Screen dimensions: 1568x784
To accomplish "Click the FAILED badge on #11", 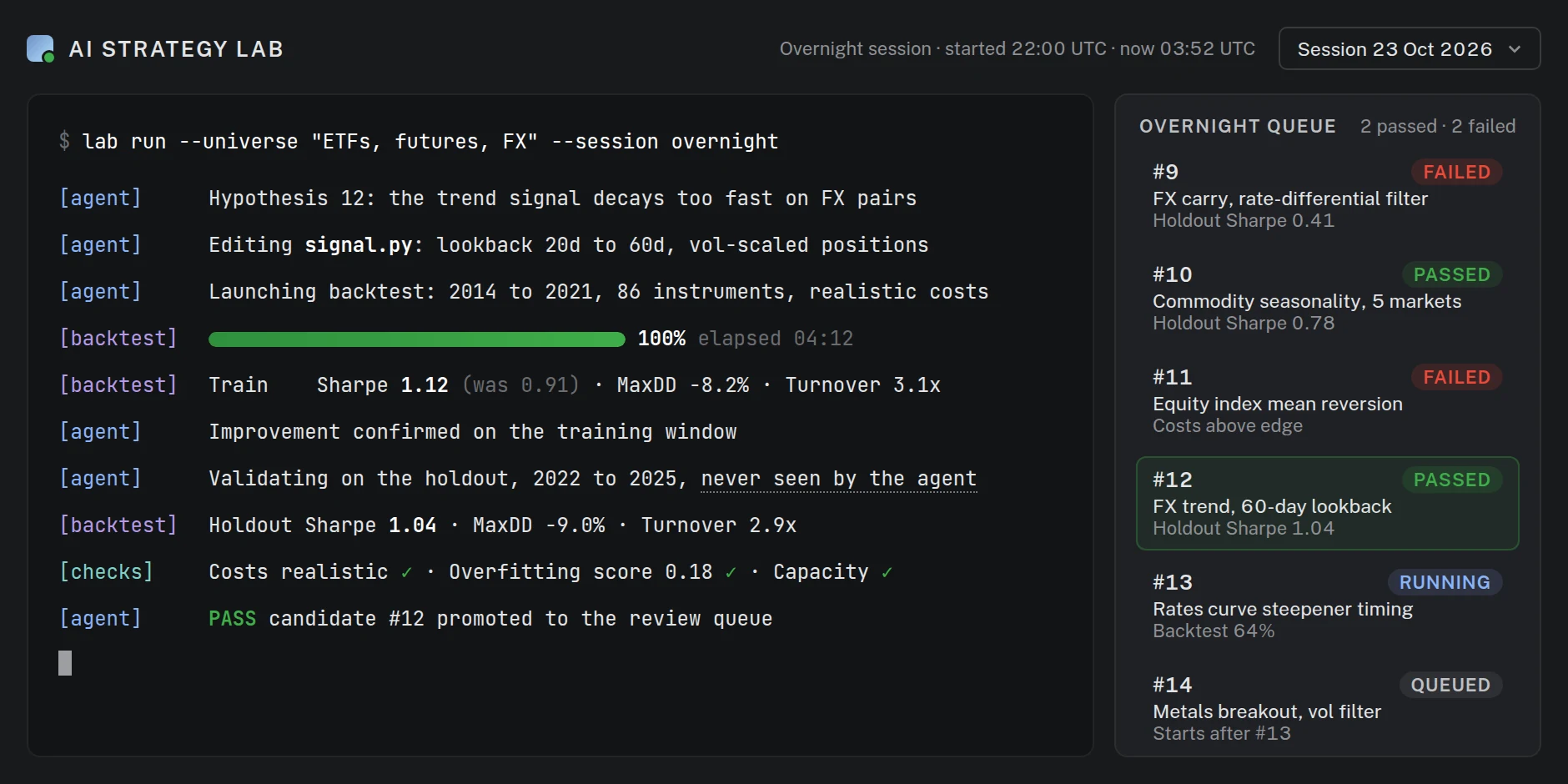I will (x=1456, y=377).
